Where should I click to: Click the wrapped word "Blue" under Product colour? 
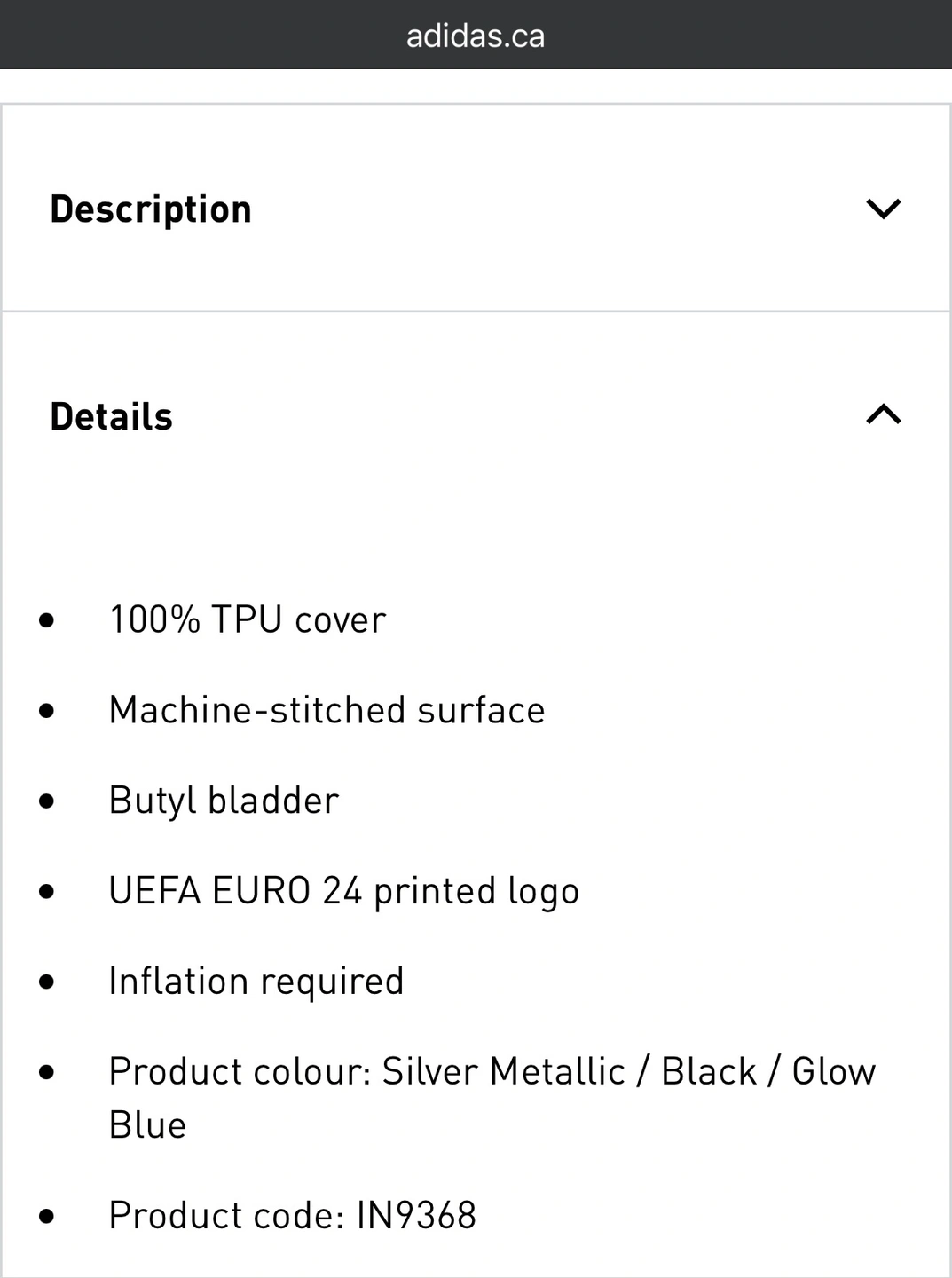[x=147, y=1125]
